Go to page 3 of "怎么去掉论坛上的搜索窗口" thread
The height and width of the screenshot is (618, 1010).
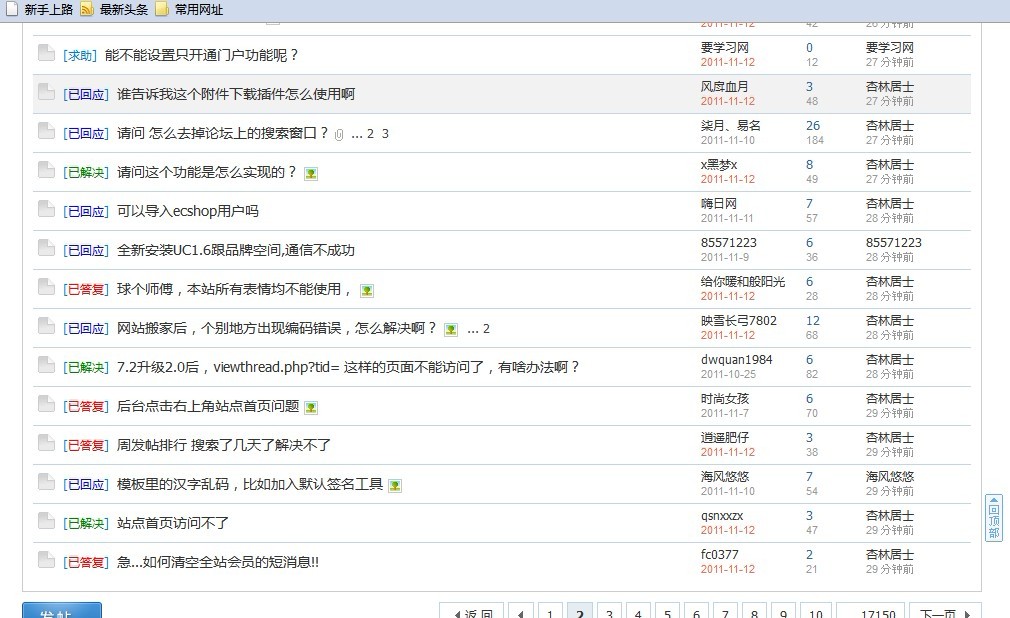[x=385, y=133]
